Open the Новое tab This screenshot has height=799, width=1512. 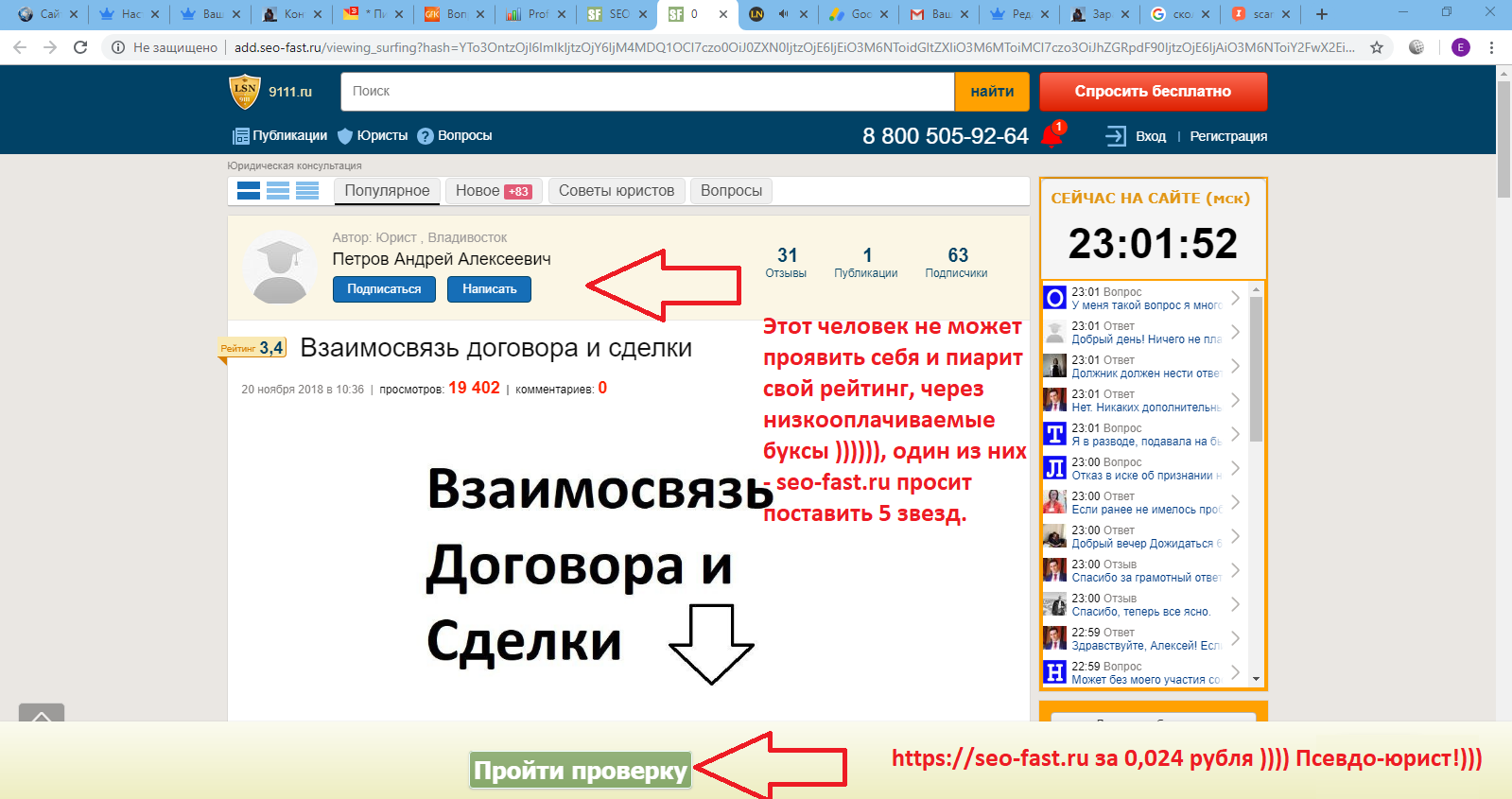[x=493, y=191]
